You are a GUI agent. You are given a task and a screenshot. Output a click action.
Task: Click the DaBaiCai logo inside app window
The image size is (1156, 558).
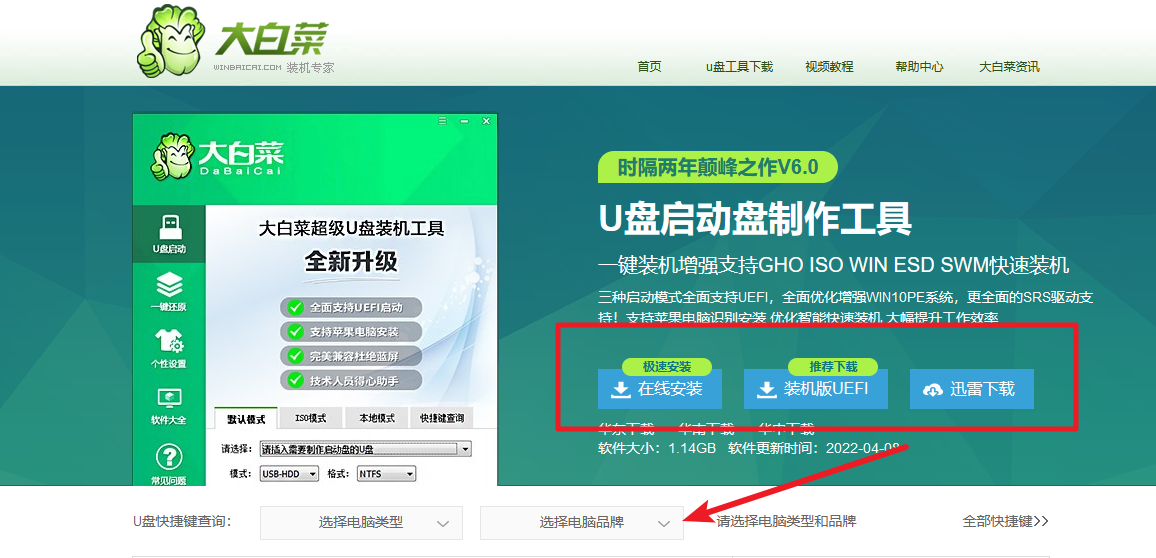click(217, 158)
